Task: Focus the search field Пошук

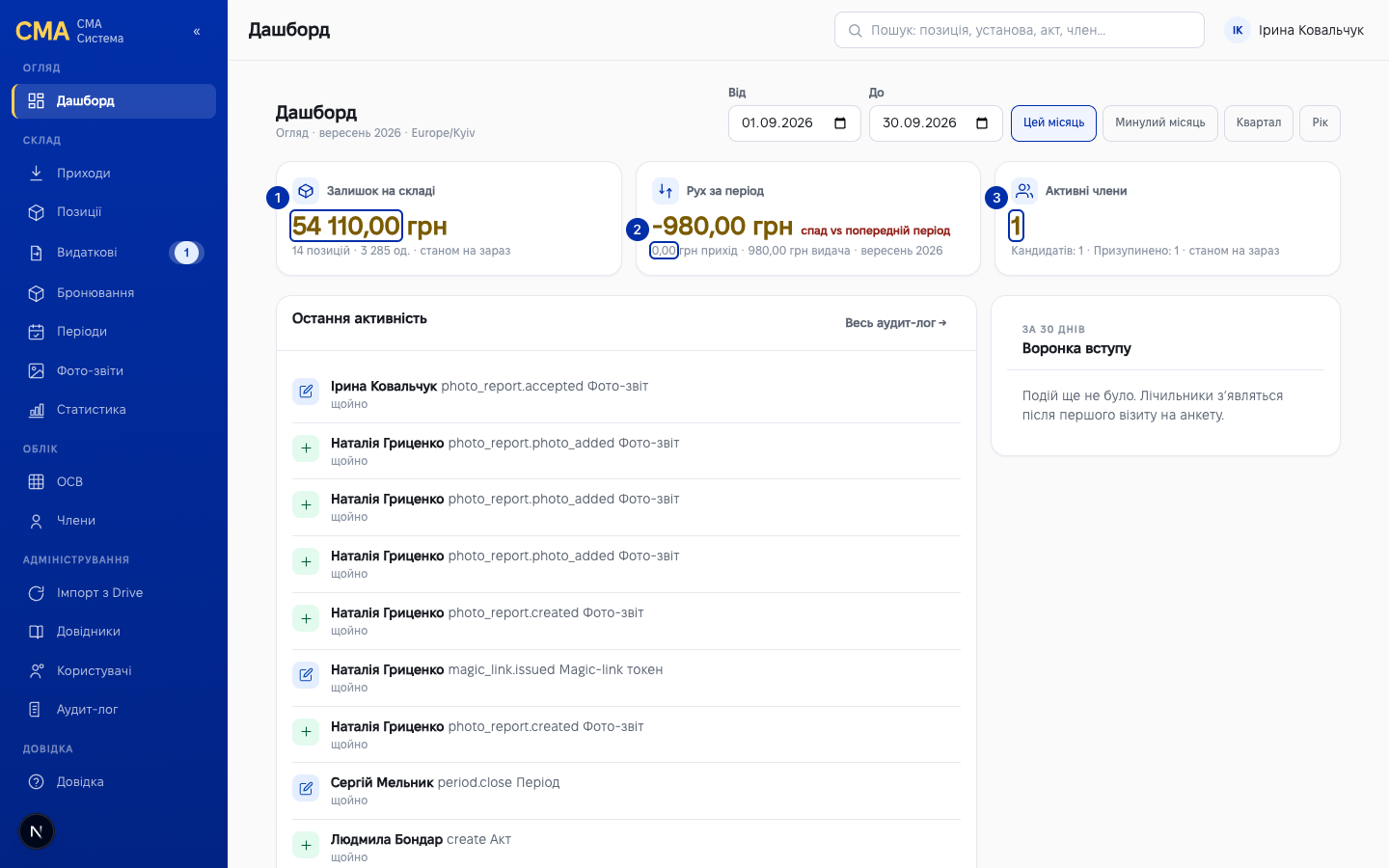Action: pos(1020,30)
